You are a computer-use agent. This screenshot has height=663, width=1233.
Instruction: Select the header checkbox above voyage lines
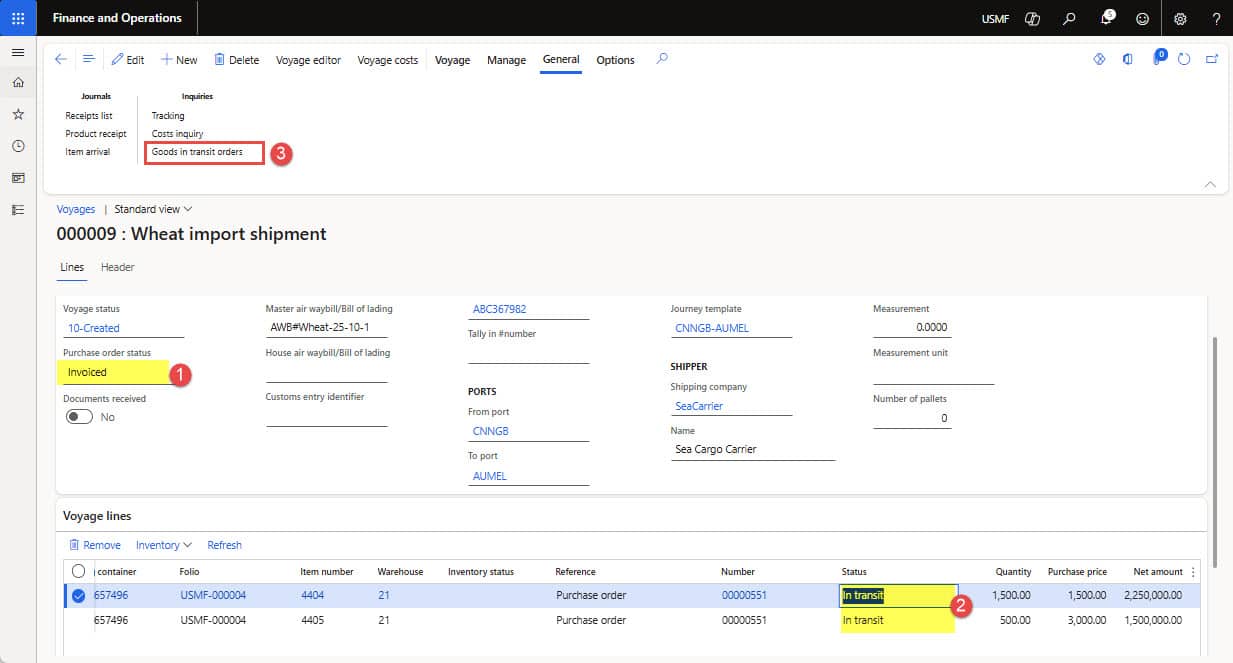tap(77, 571)
